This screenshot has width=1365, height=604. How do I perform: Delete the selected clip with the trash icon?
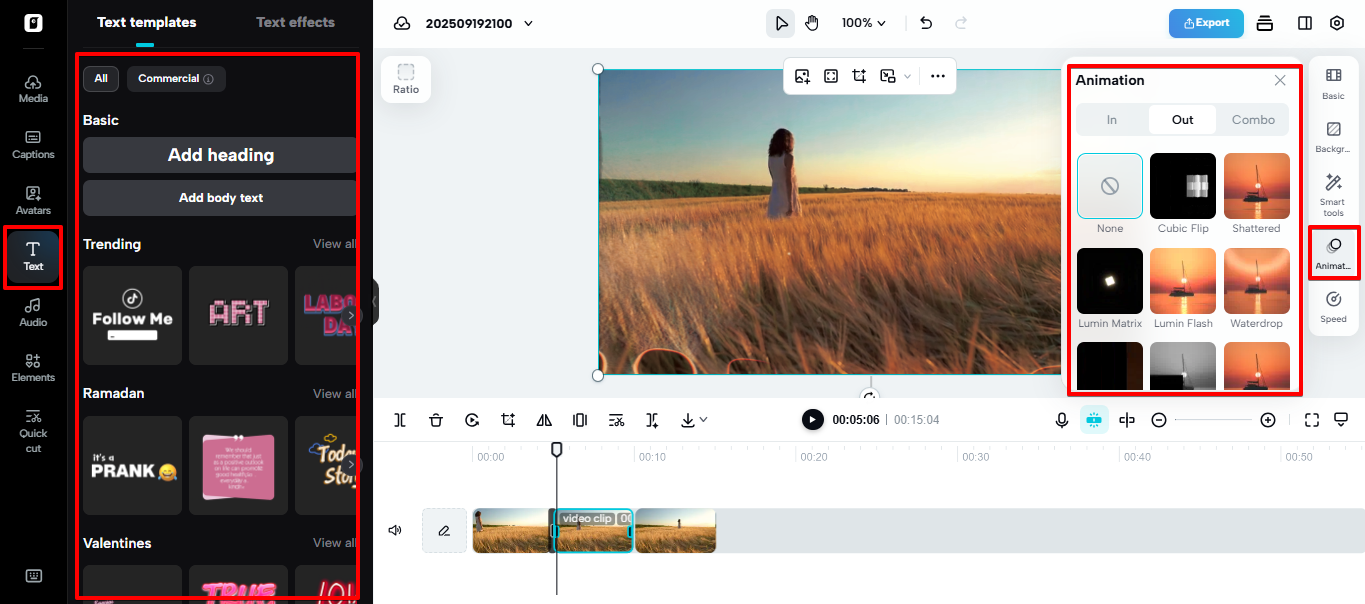point(436,419)
